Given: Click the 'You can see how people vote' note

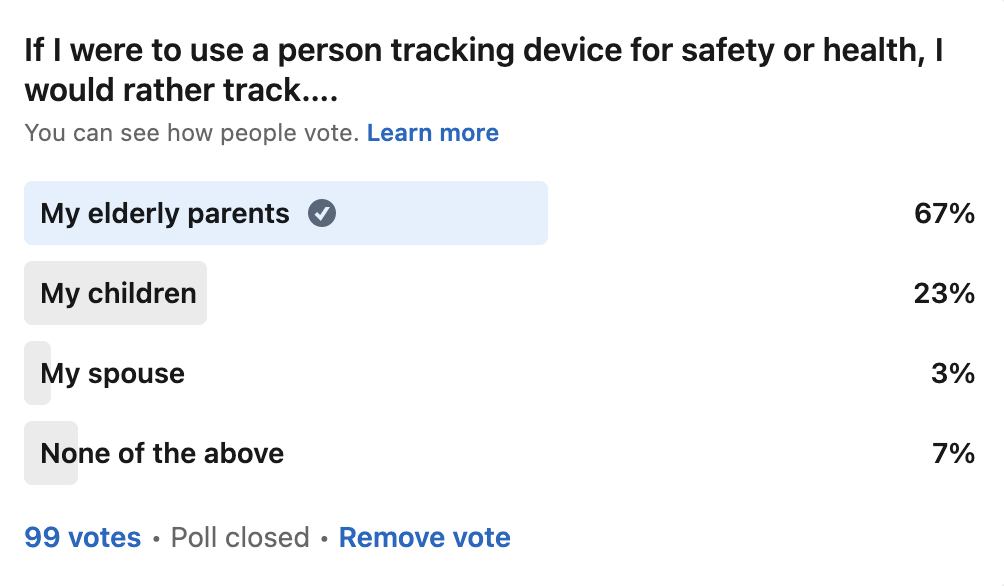Looking at the screenshot, I should pyautogui.click(x=191, y=133).
